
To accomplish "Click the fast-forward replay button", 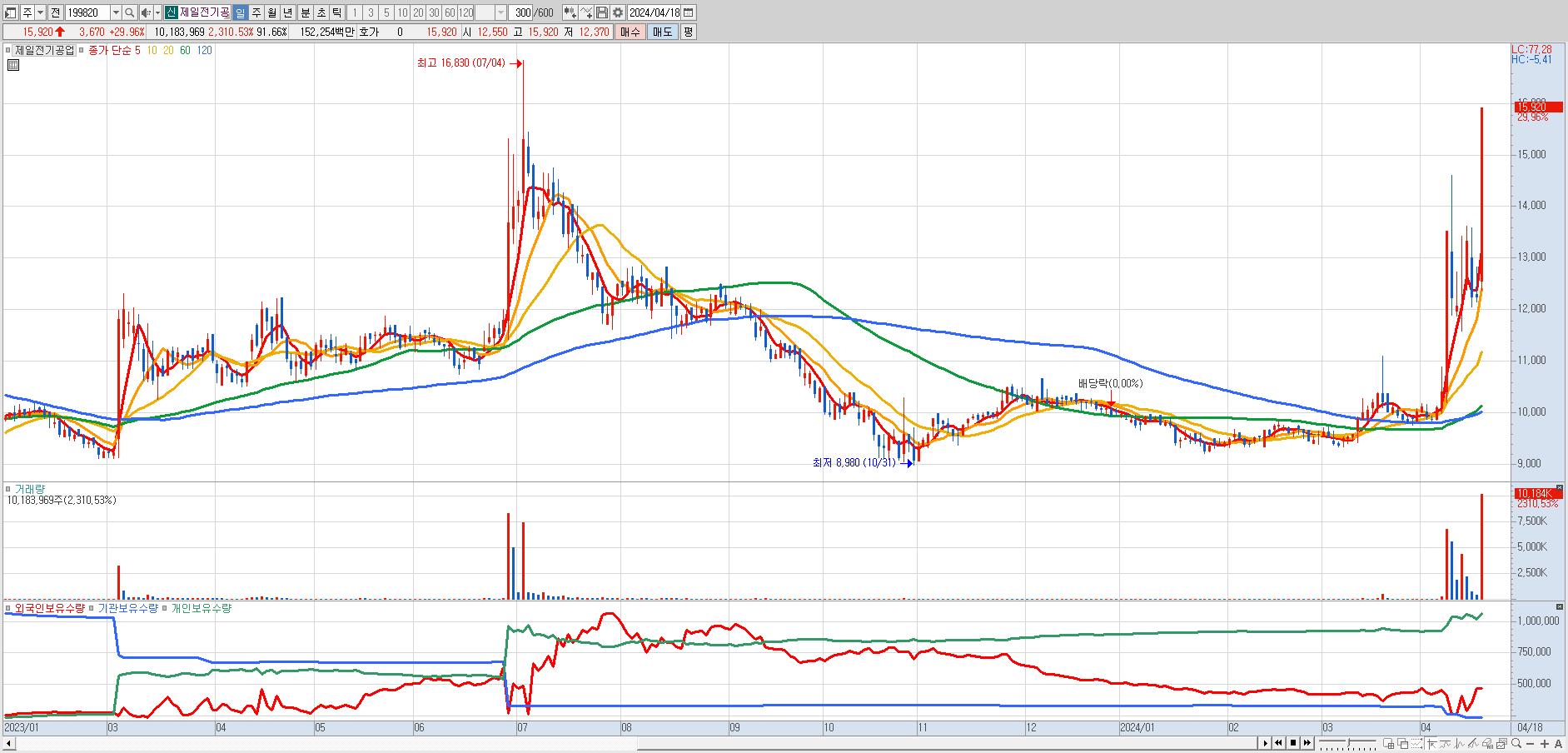I will (x=1307, y=743).
